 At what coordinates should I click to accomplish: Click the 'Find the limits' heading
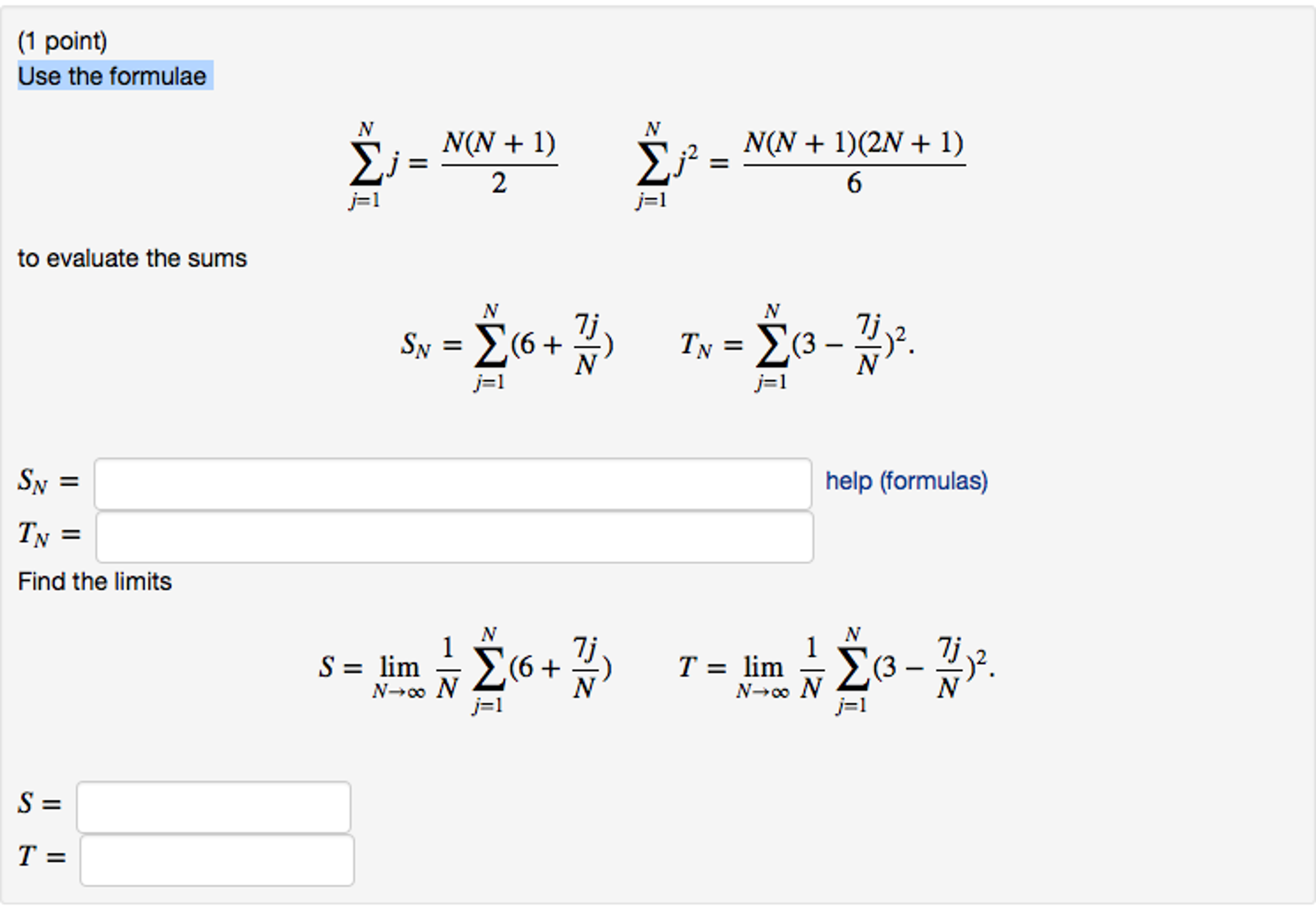pos(95,581)
